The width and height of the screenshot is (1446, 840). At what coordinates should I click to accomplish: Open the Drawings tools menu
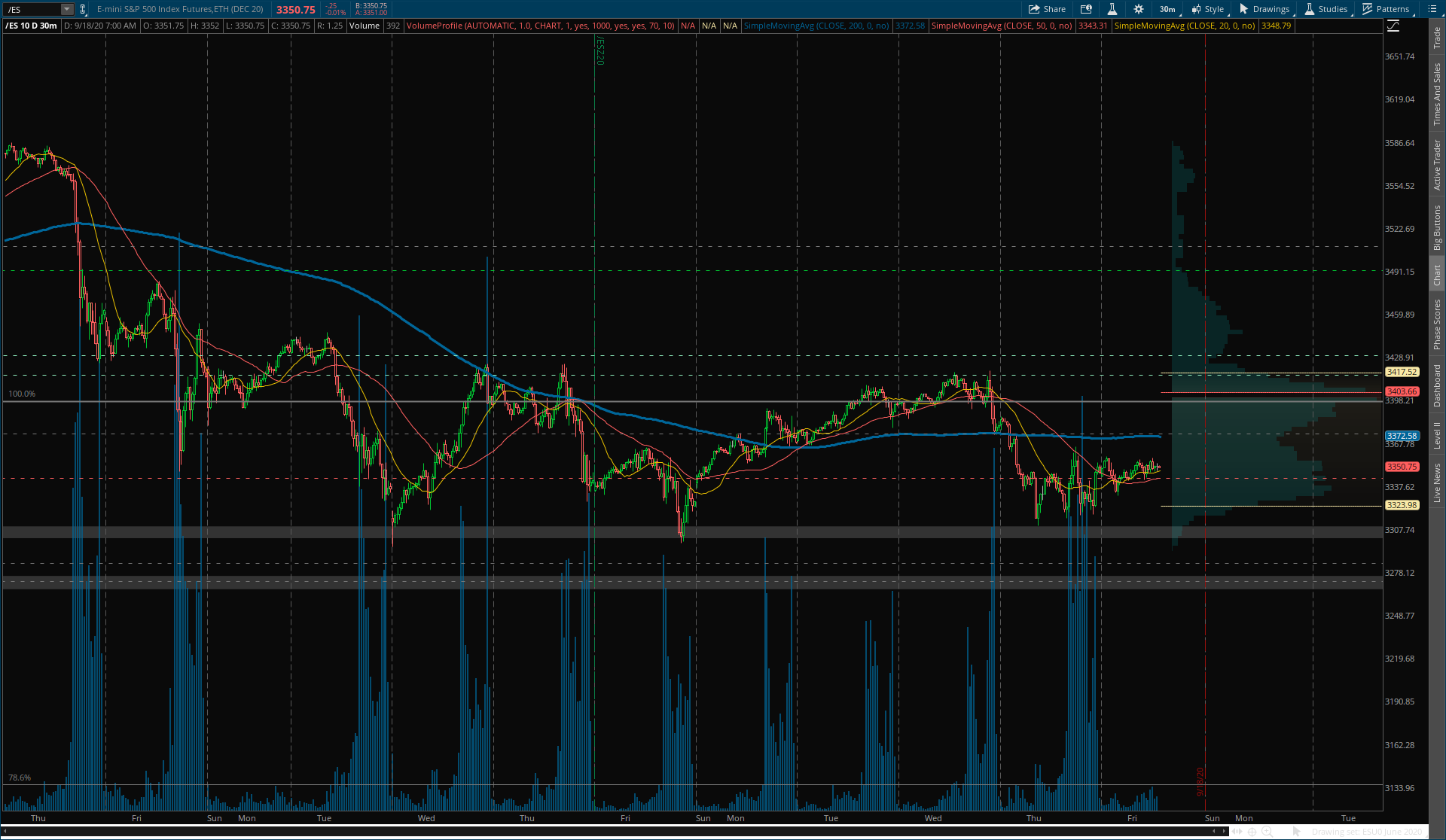click(x=1264, y=9)
